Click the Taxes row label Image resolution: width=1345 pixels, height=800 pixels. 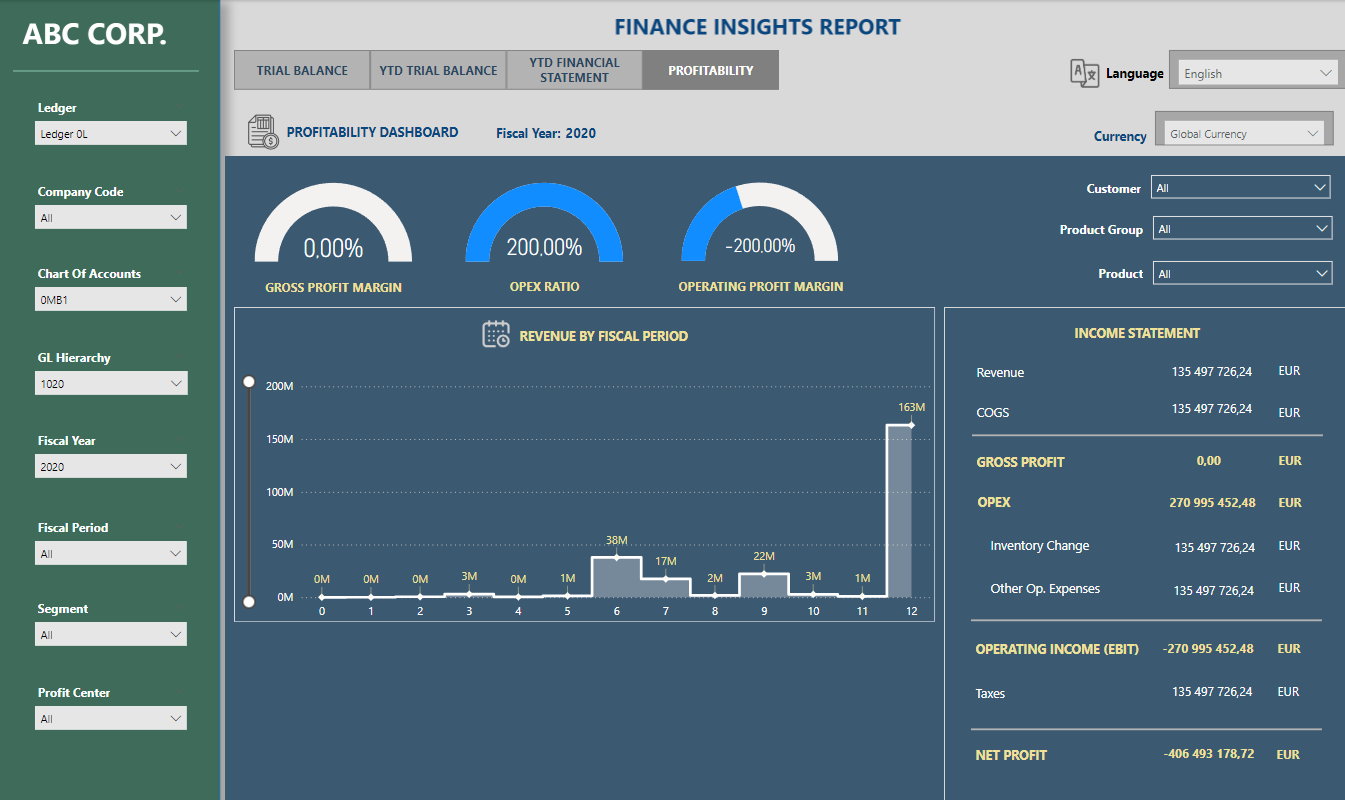point(991,693)
